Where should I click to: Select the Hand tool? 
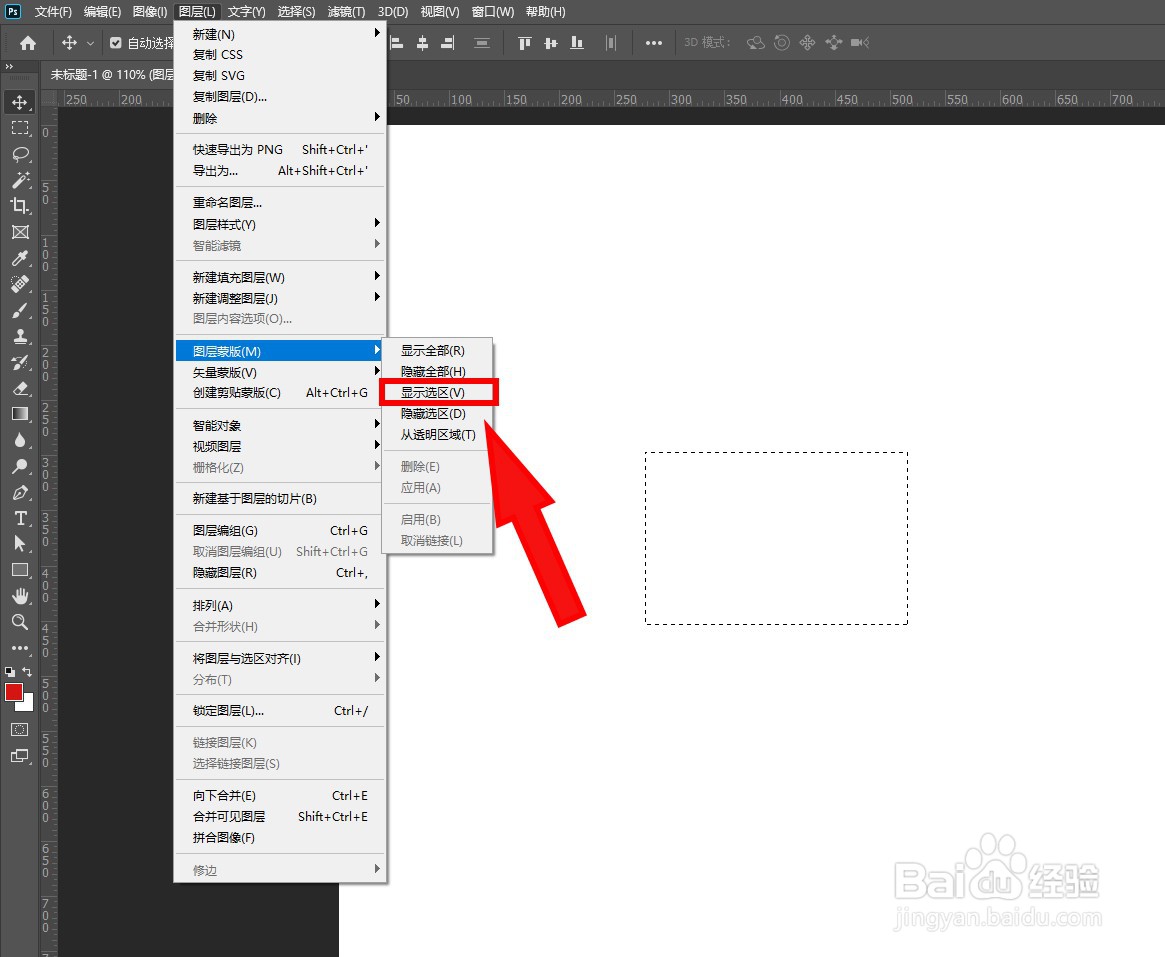pos(20,596)
